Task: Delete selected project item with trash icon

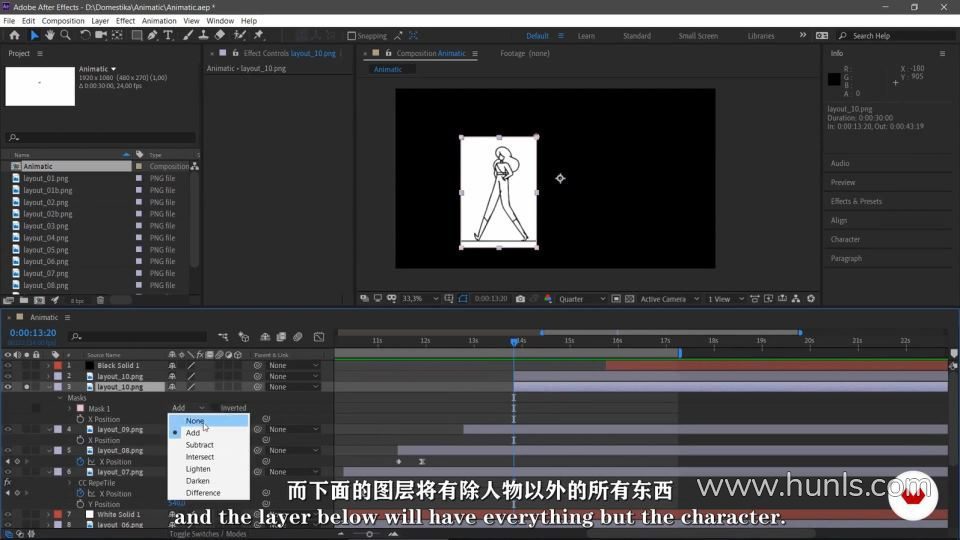Action: pyautogui.click(x=100, y=301)
